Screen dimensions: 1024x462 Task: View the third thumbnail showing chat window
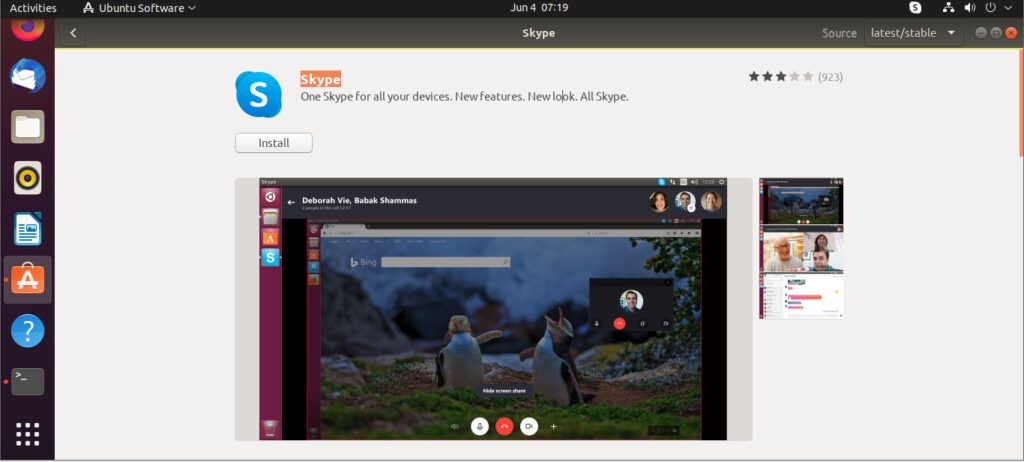(801, 296)
